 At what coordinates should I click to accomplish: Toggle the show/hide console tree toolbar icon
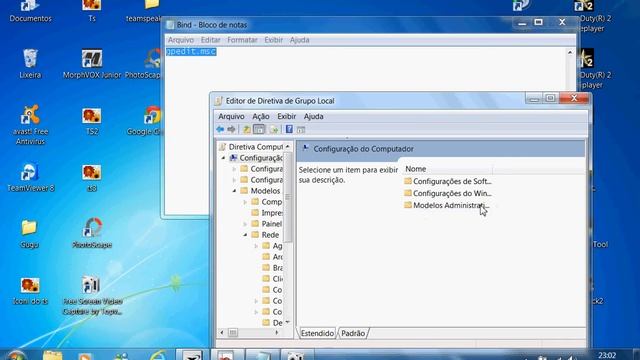pyautogui.click(x=259, y=129)
